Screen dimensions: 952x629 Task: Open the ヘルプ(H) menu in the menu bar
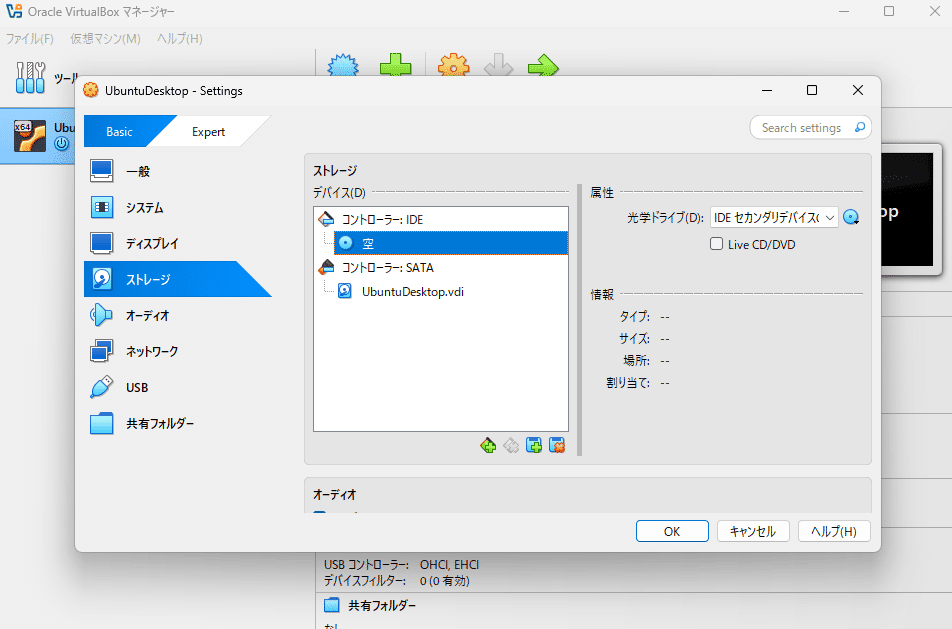(180, 39)
